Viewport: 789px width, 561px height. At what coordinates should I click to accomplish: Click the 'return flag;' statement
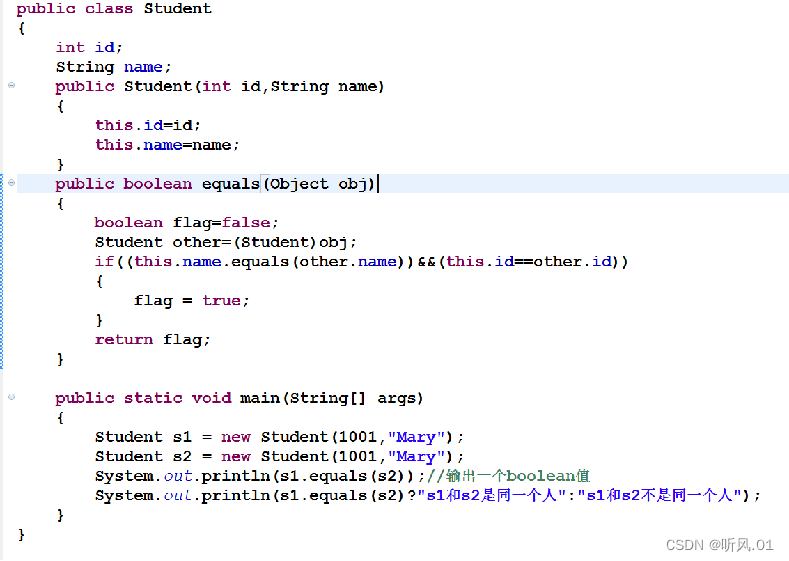click(x=152, y=340)
